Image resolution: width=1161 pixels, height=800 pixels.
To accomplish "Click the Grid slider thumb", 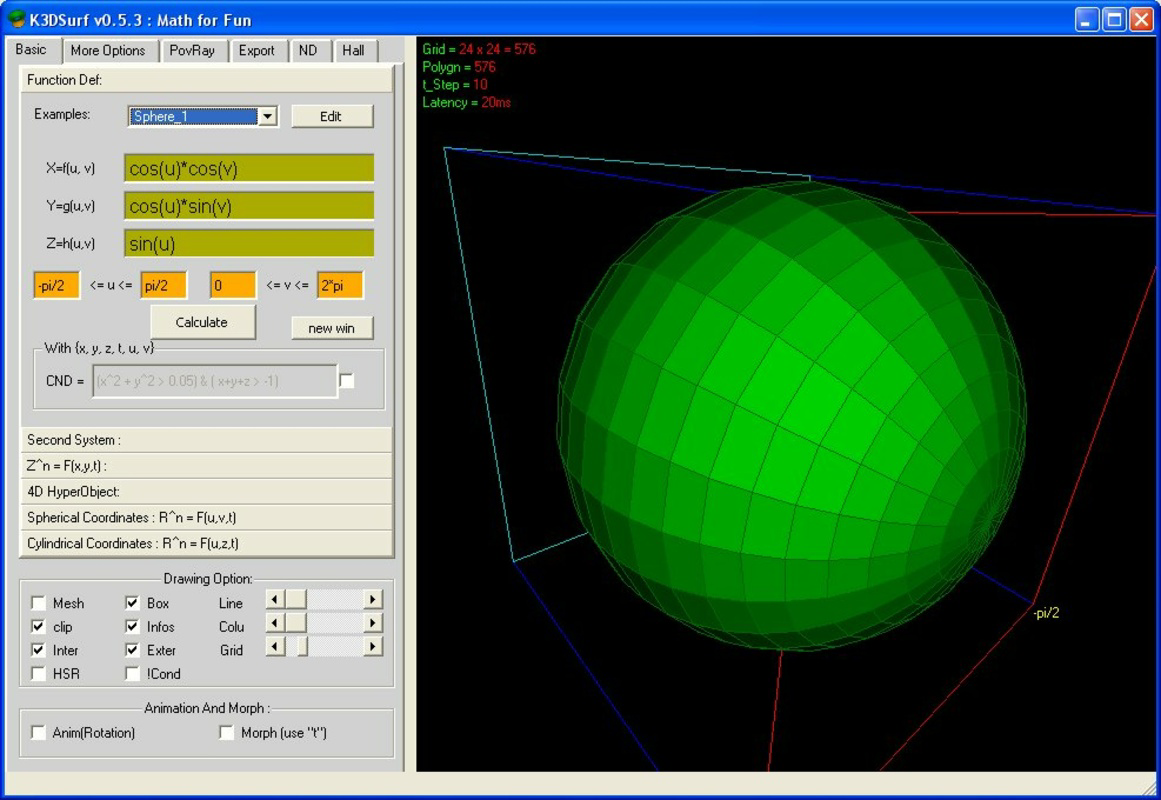I will pyautogui.click(x=302, y=647).
